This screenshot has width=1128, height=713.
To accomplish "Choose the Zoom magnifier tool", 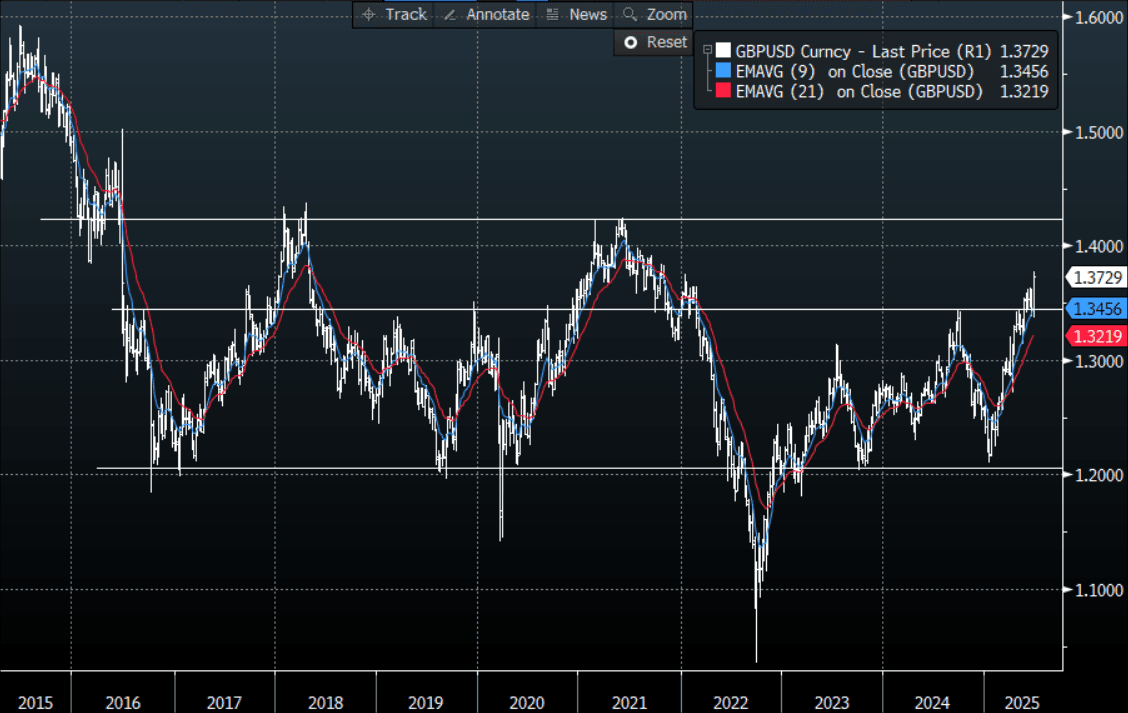I will pos(654,14).
